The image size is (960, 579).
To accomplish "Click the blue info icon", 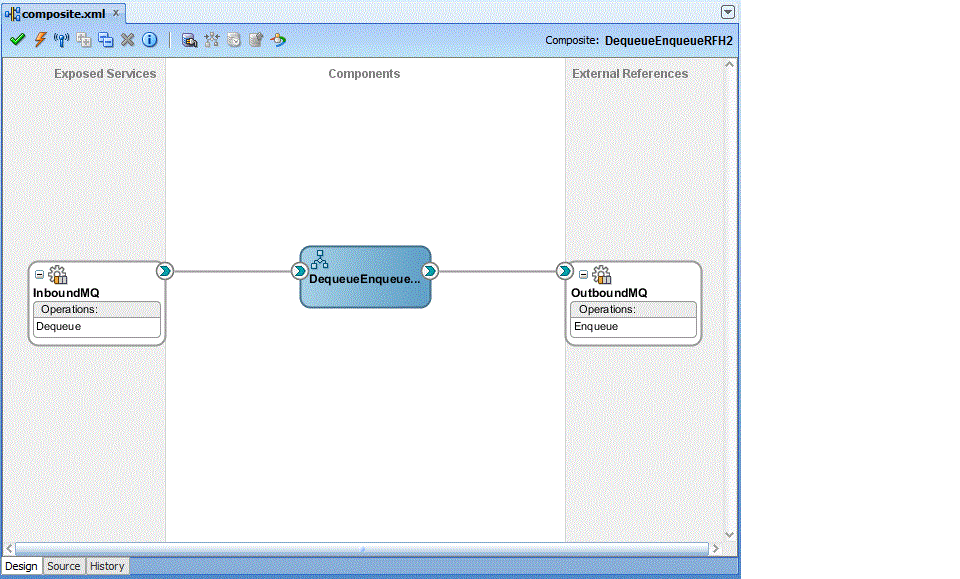I will [150, 40].
